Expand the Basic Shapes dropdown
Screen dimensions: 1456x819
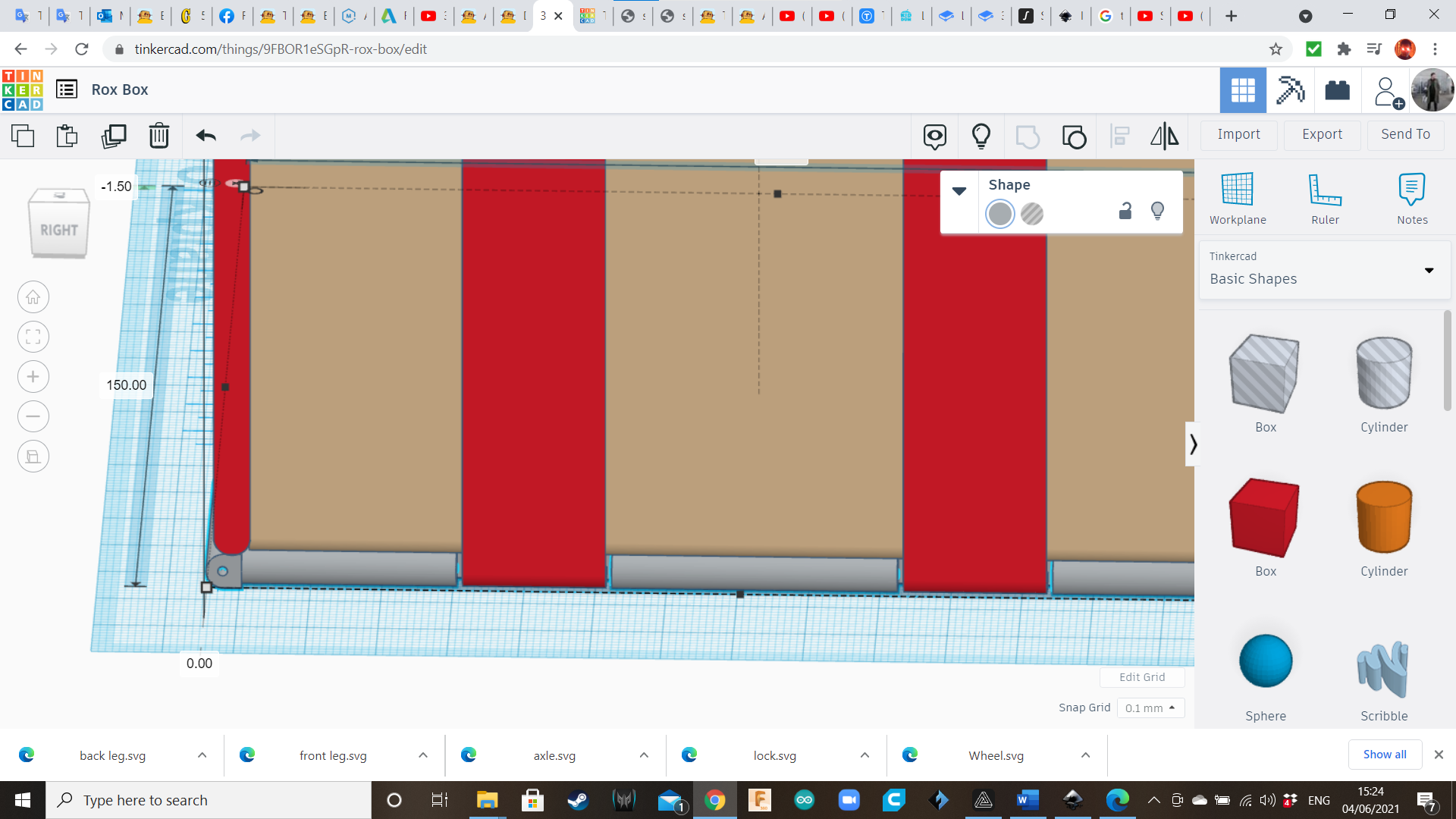pyautogui.click(x=1429, y=271)
